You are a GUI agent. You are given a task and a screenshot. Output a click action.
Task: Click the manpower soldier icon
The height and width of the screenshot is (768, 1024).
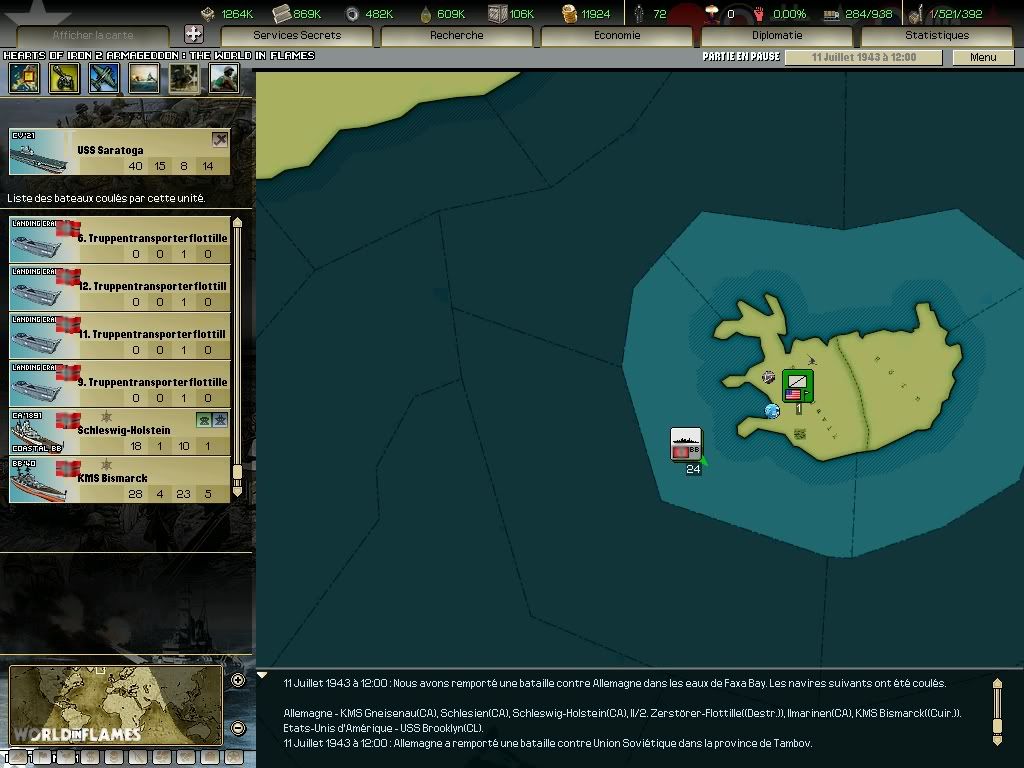pos(639,14)
